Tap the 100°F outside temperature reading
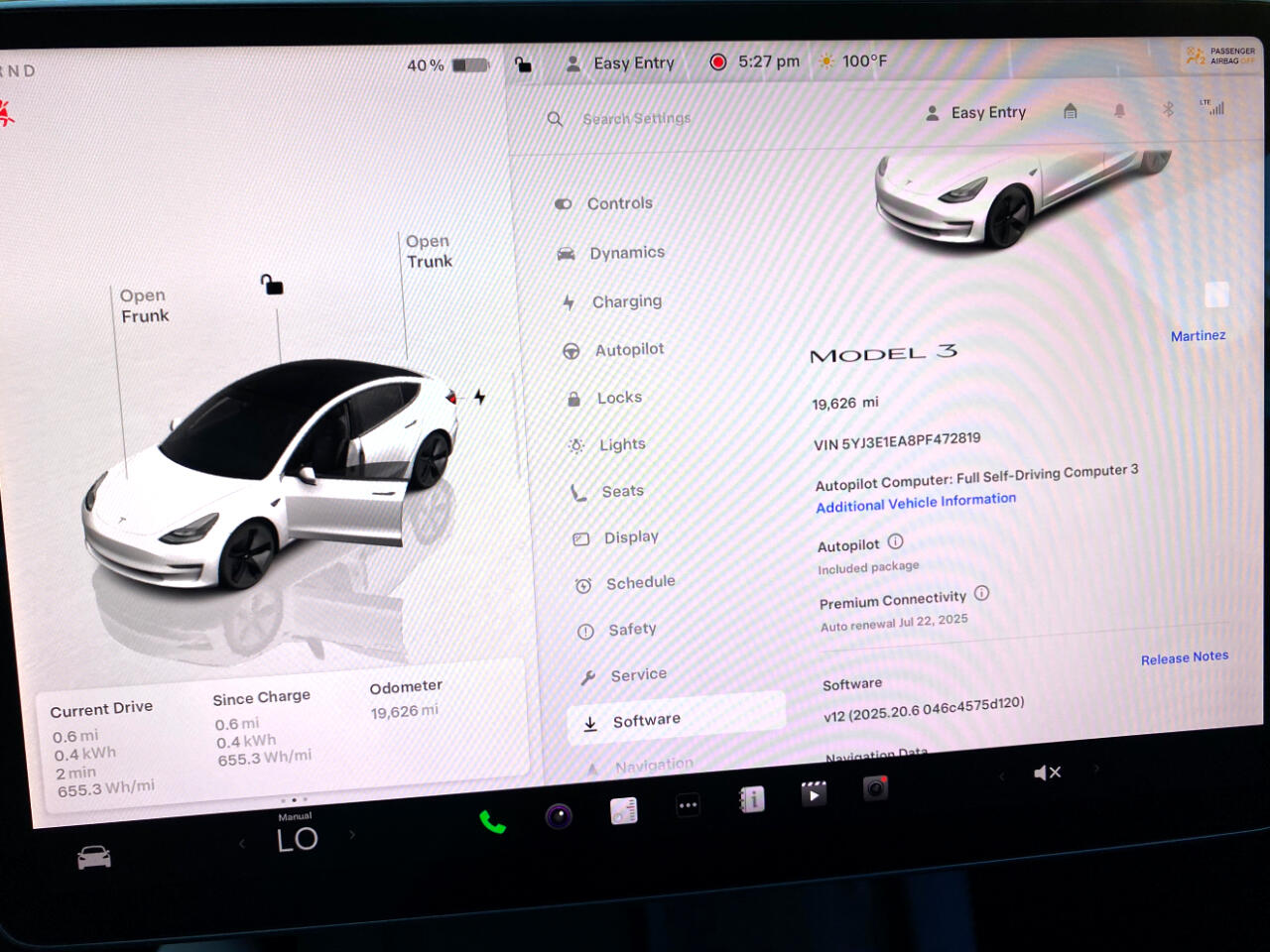 pos(865,61)
